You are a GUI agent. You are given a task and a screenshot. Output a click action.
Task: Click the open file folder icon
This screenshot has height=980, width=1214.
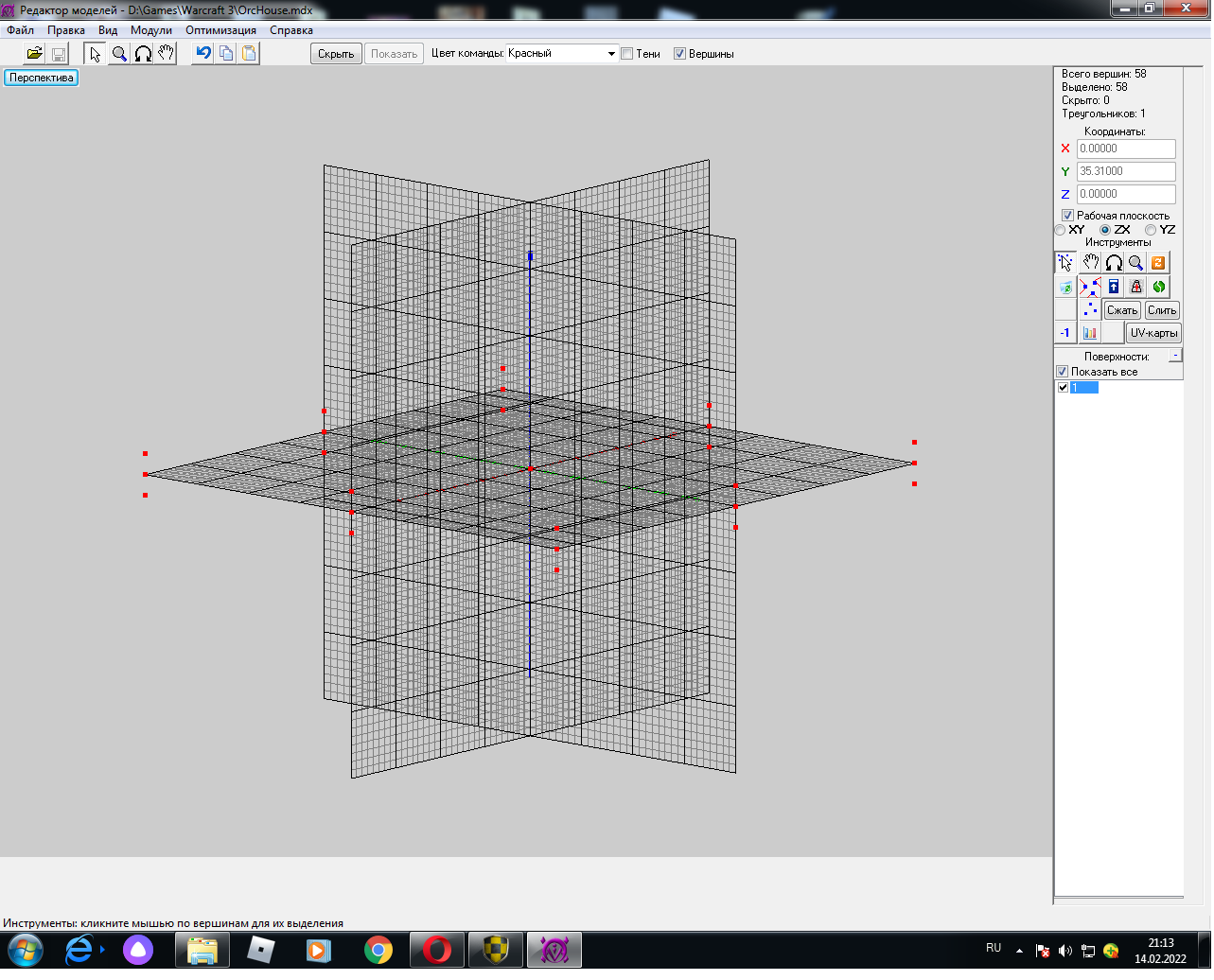[34, 54]
